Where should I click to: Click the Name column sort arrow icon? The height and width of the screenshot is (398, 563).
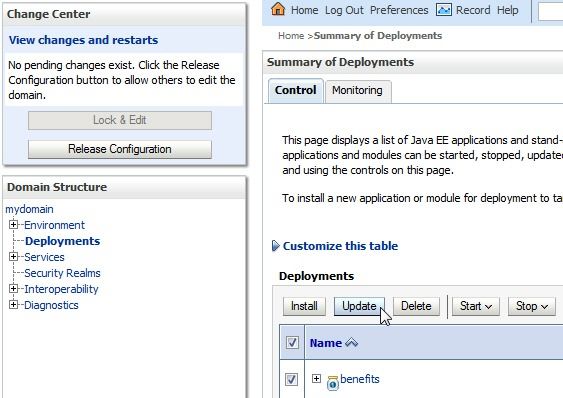[351, 343]
